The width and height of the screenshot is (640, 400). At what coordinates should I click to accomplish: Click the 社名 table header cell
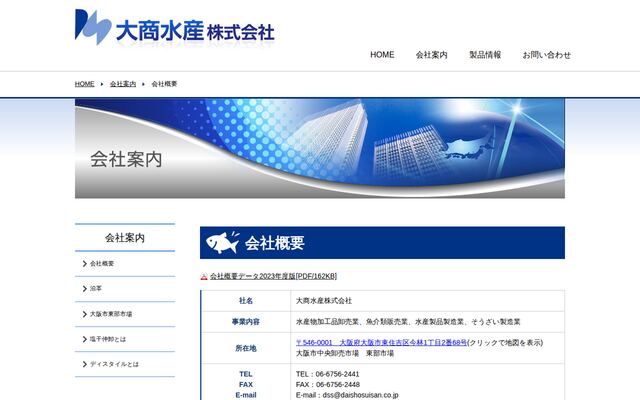pos(246,301)
